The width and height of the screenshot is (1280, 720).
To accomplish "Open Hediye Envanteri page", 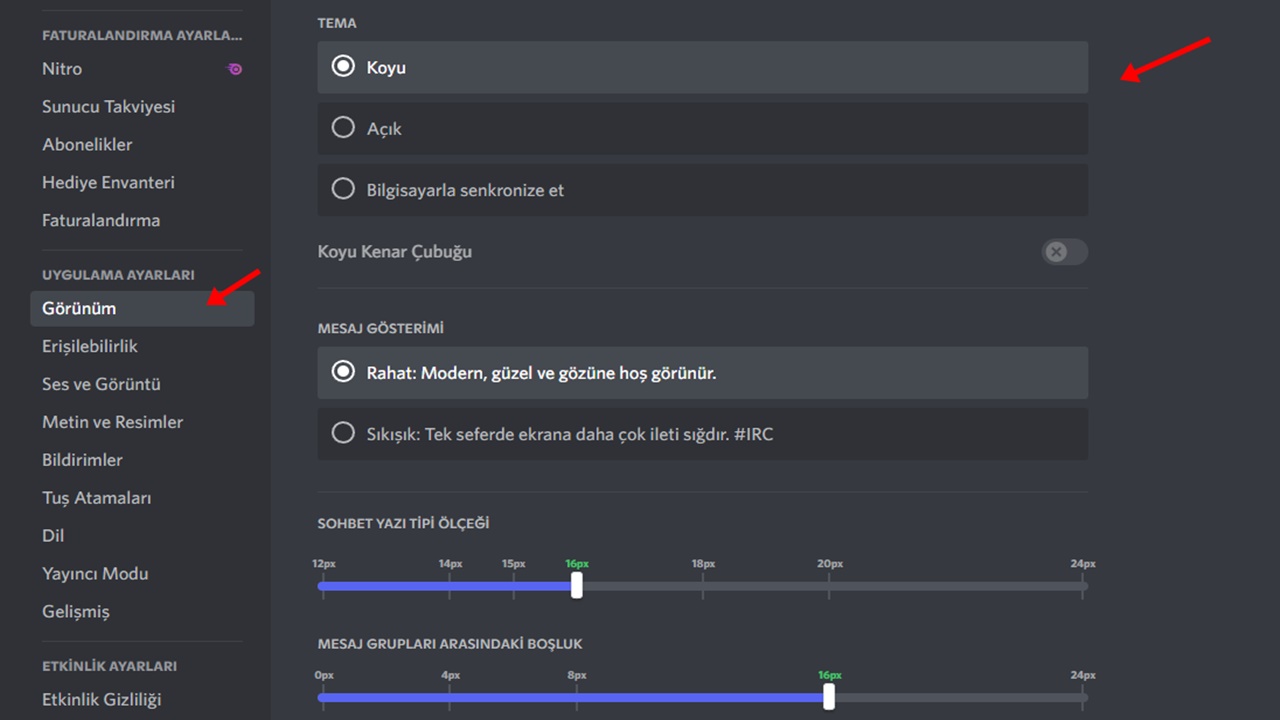I will 108,183.
